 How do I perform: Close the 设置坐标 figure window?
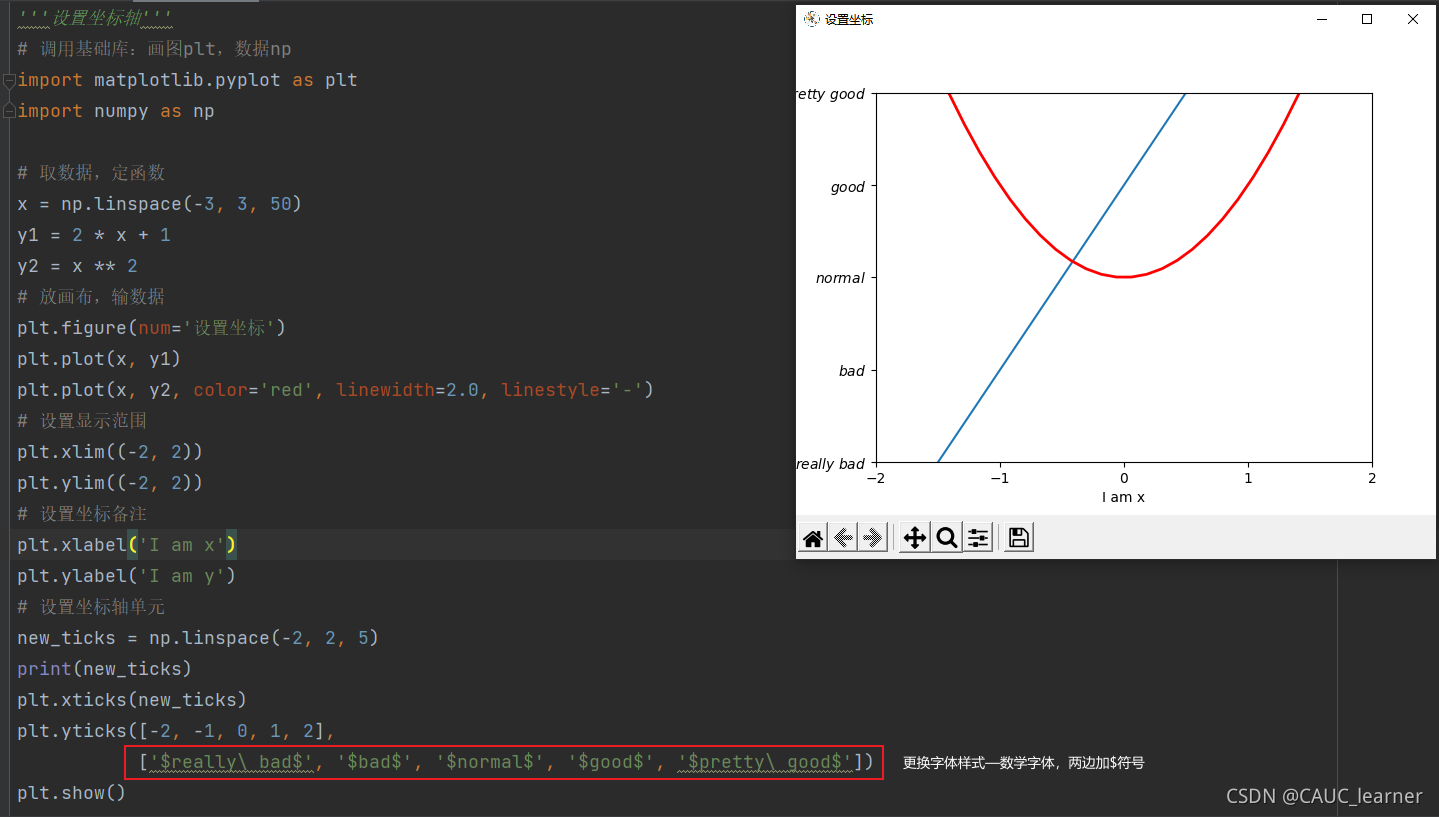[1413, 19]
